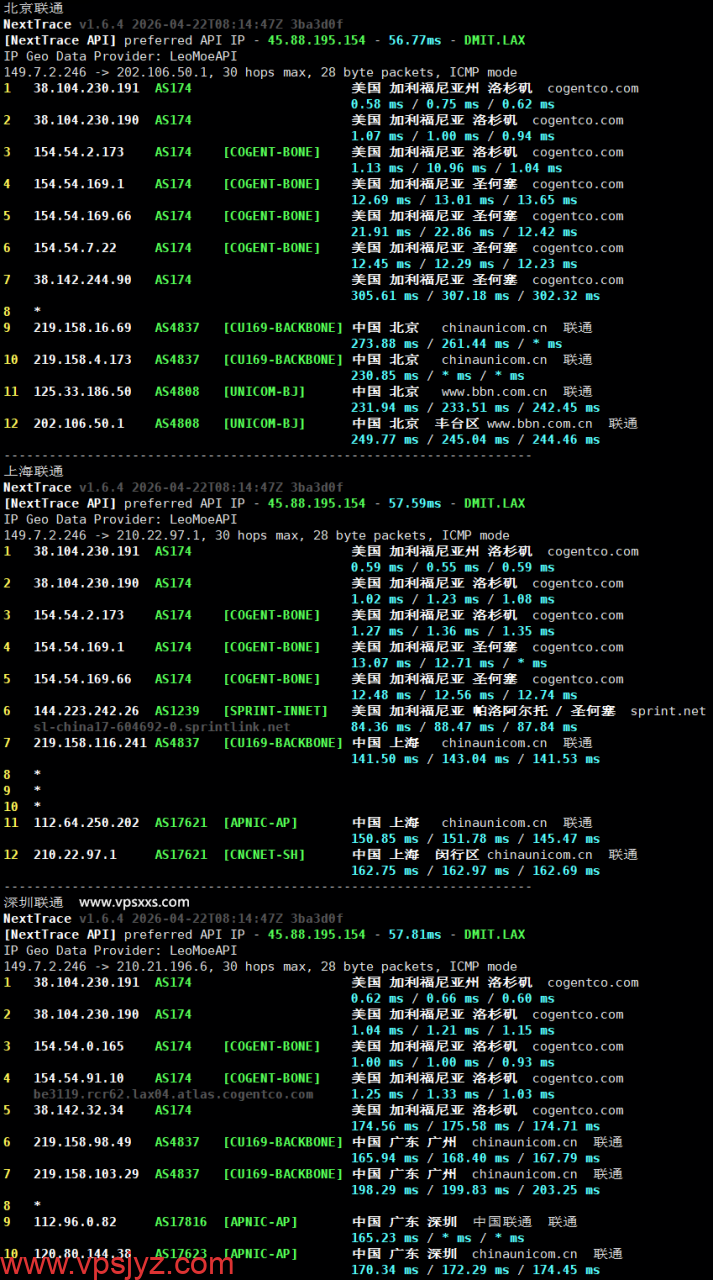Click the 丰台区 district text
This screenshot has height=1280, width=713.
457,424
